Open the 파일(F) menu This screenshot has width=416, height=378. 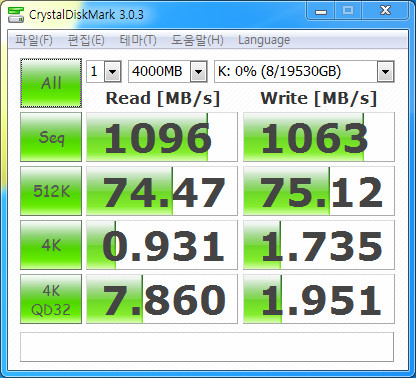click(x=34, y=40)
